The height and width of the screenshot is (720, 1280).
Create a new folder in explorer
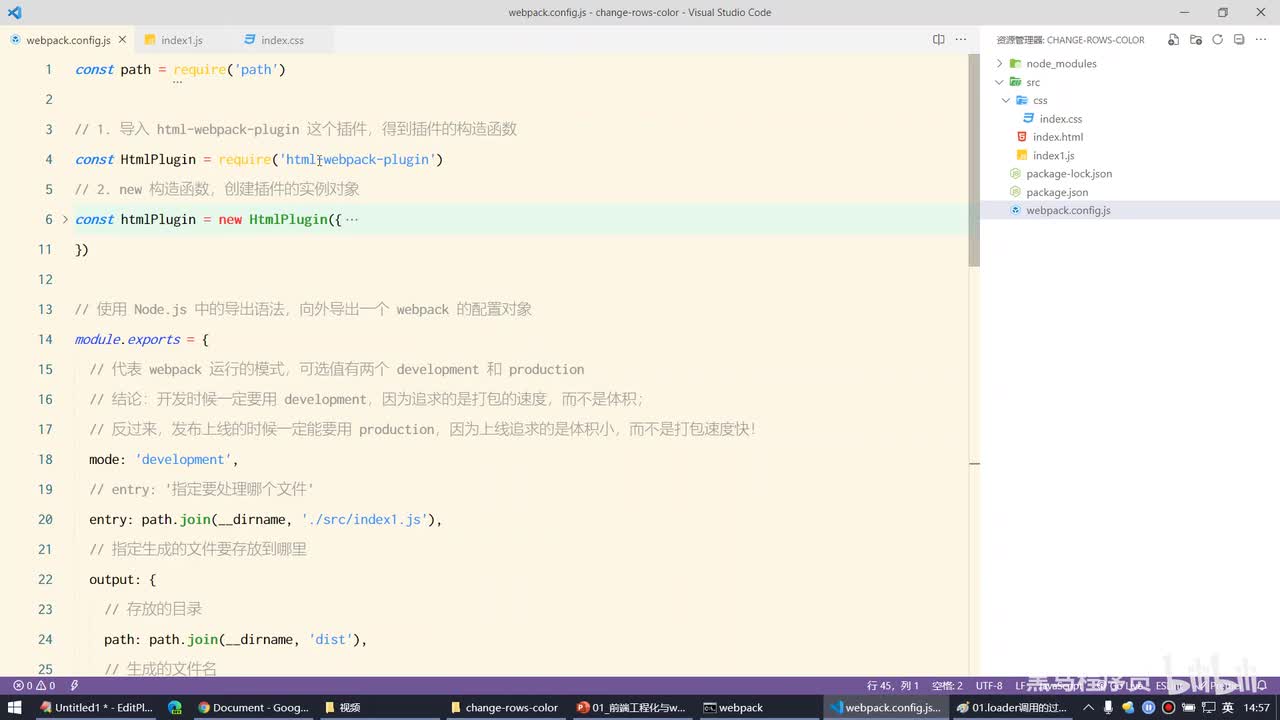(1196, 40)
